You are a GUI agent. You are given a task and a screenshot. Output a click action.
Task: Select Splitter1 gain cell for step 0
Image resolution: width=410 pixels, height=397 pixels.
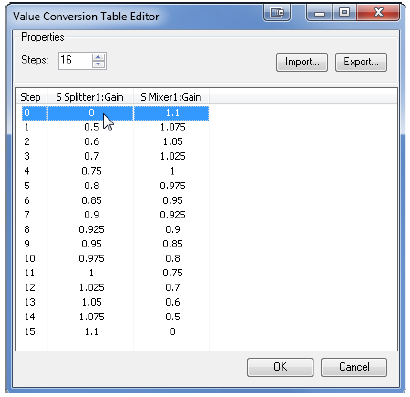91,113
